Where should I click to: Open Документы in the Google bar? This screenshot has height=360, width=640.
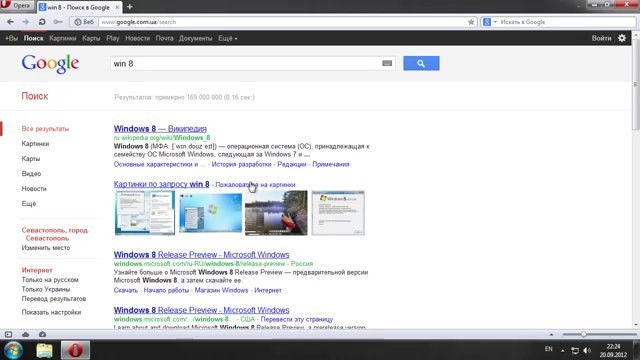(196, 38)
